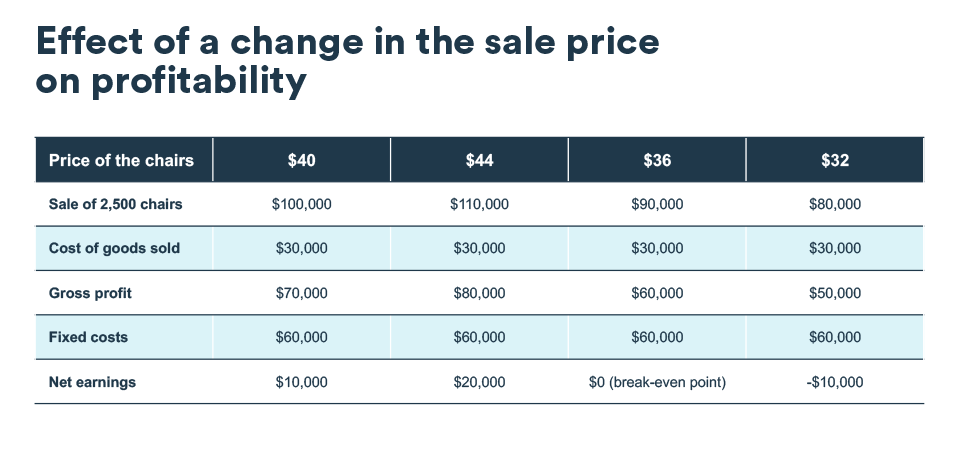Click the title "Effect of a change in the sale price"
960x460 pixels.
[347, 42]
